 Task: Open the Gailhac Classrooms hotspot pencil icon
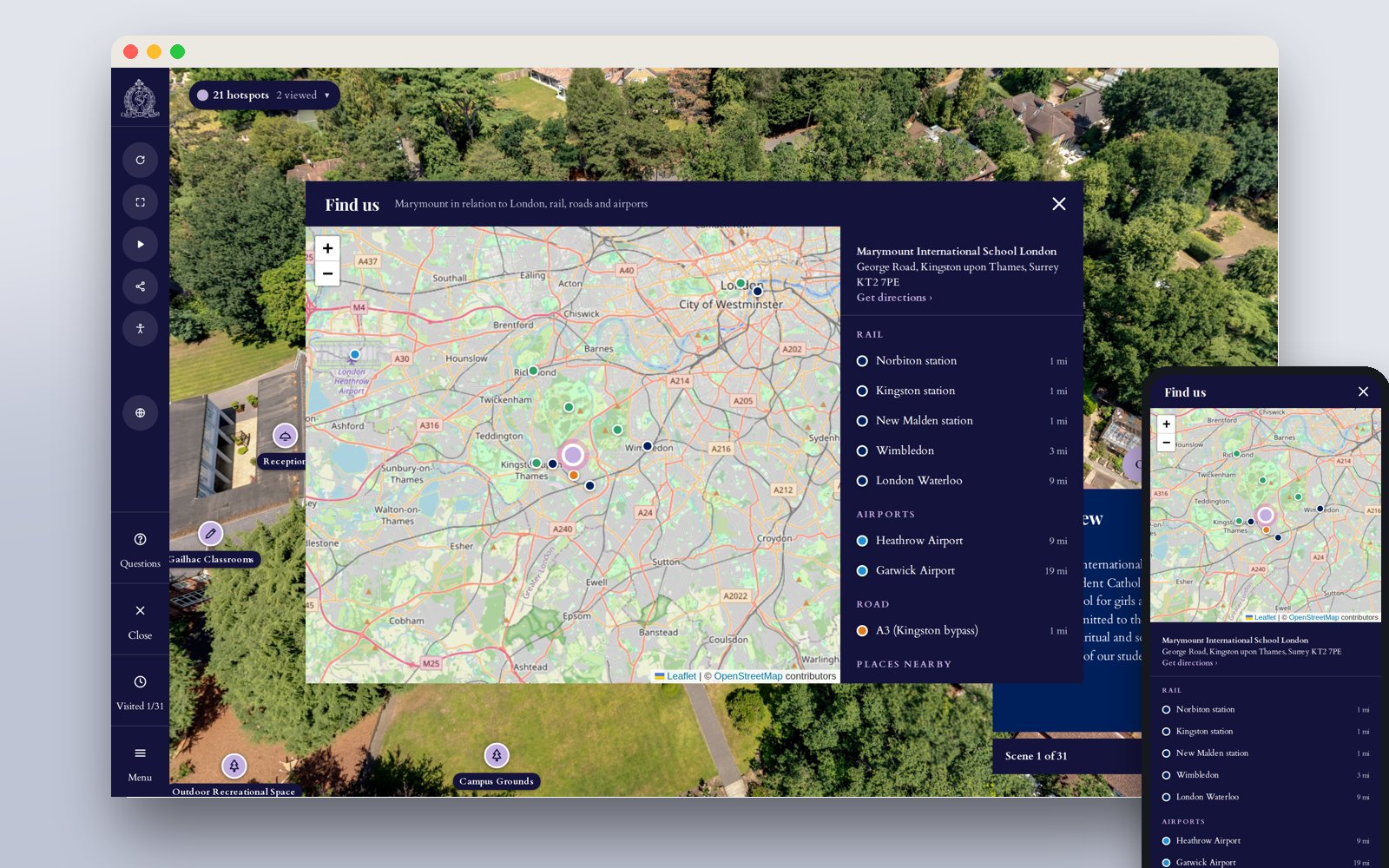pyautogui.click(x=211, y=534)
